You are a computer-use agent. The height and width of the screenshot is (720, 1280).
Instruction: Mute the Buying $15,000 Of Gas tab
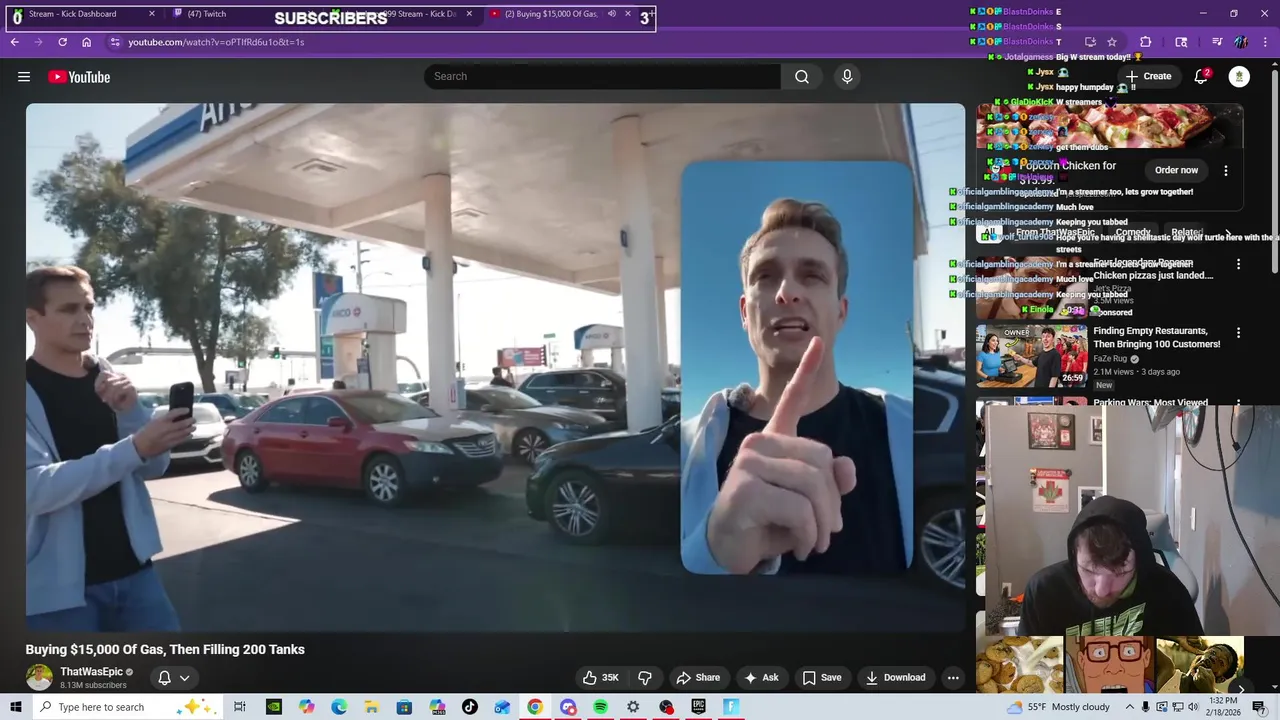pyautogui.click(x=611, y=14)
